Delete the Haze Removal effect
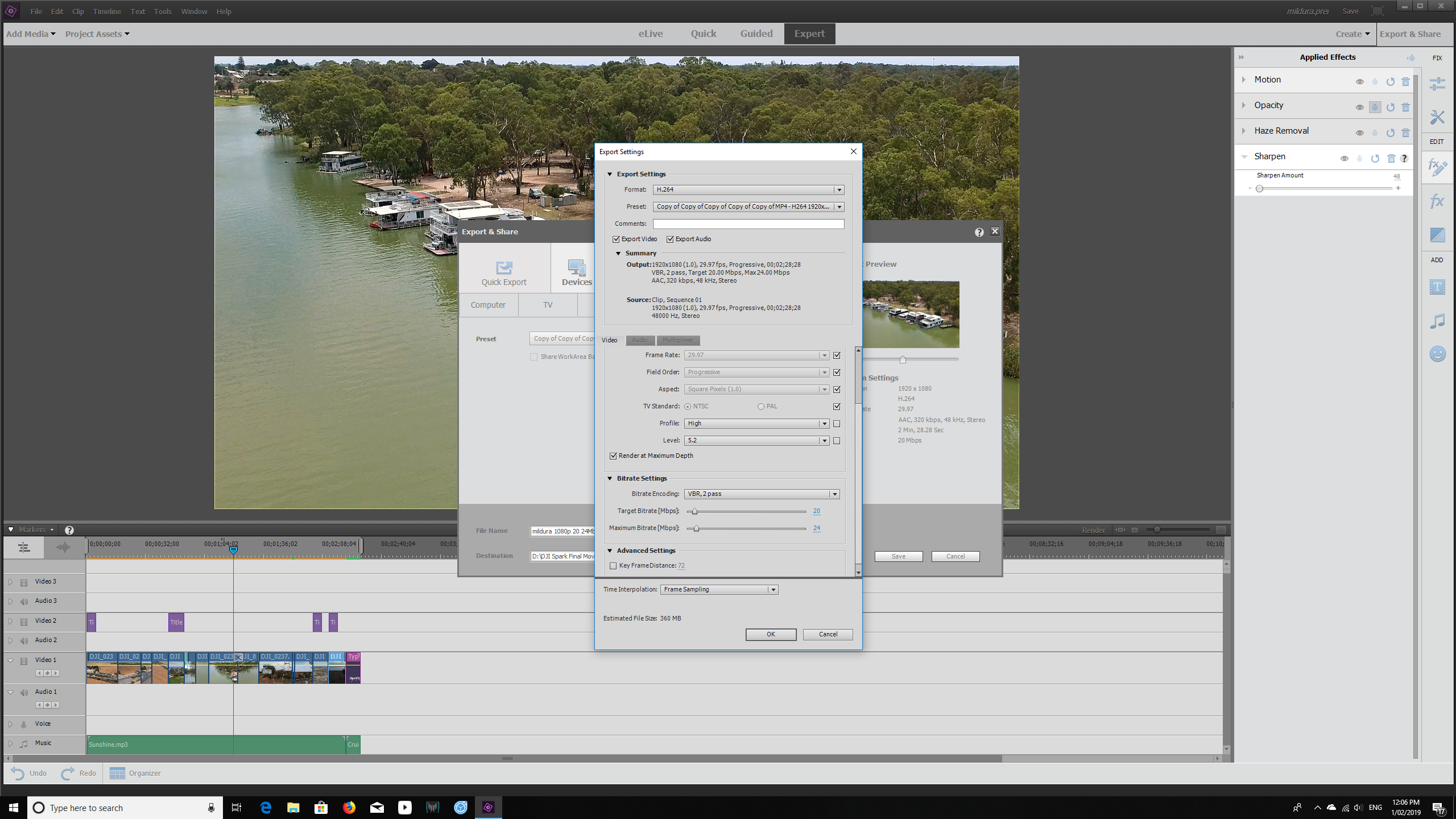This screenshot has width=1456, height=819. 1405,133
